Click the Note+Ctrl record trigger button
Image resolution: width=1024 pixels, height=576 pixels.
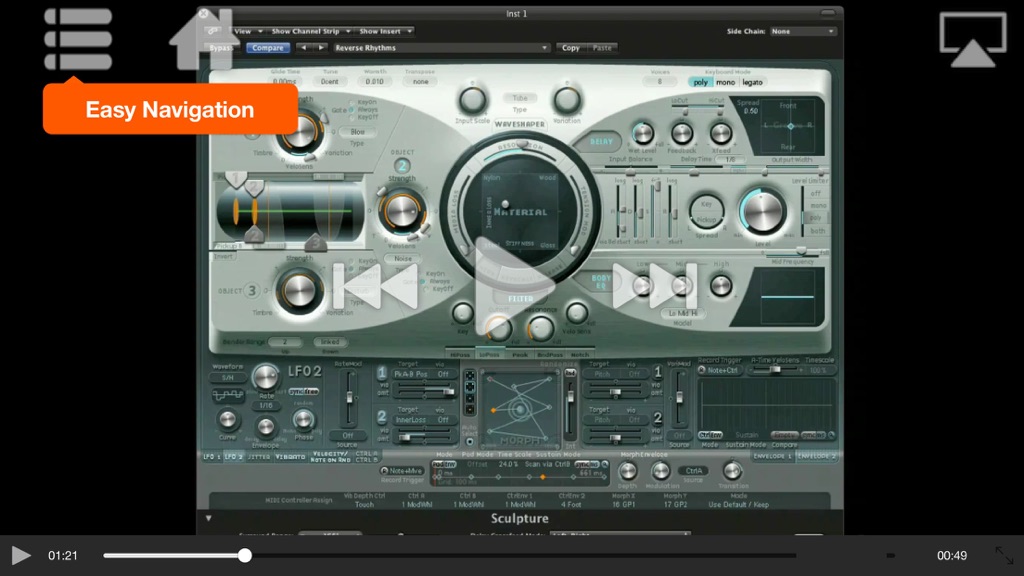coord(718,370)
